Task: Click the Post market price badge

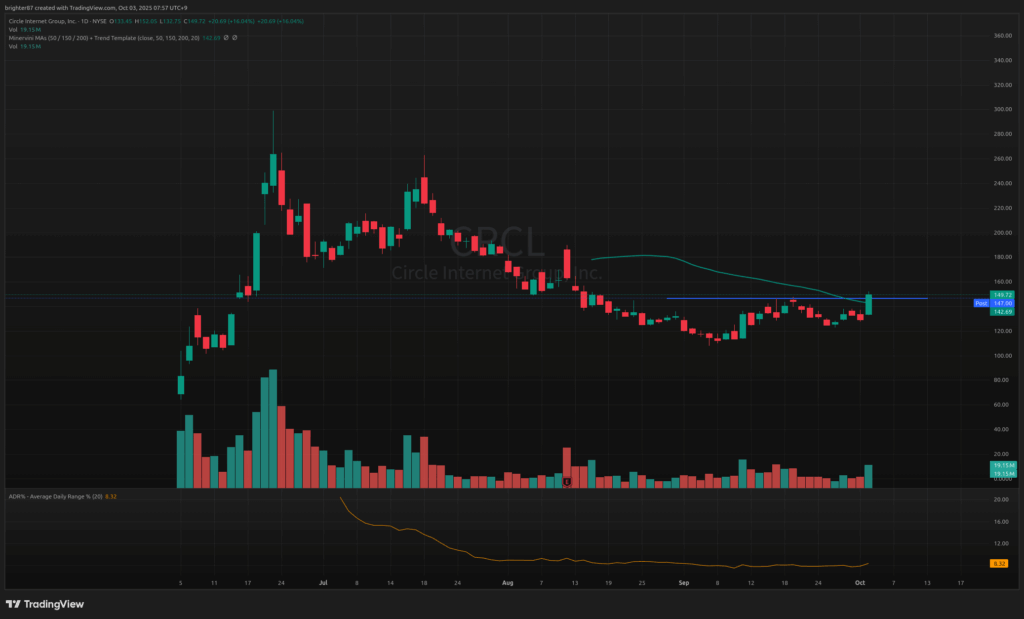Action: coord(979,303)
